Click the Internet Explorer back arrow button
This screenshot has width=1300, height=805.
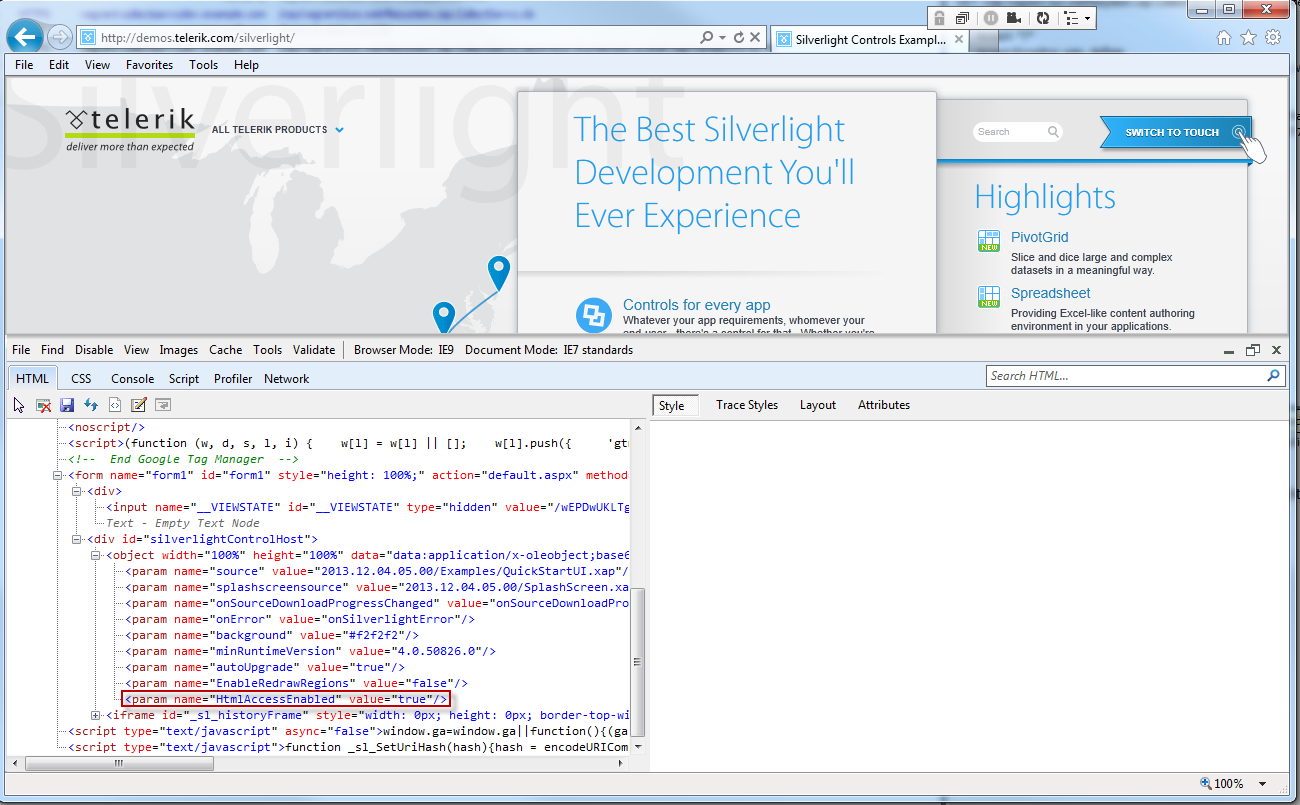click(x=23, y=38)
